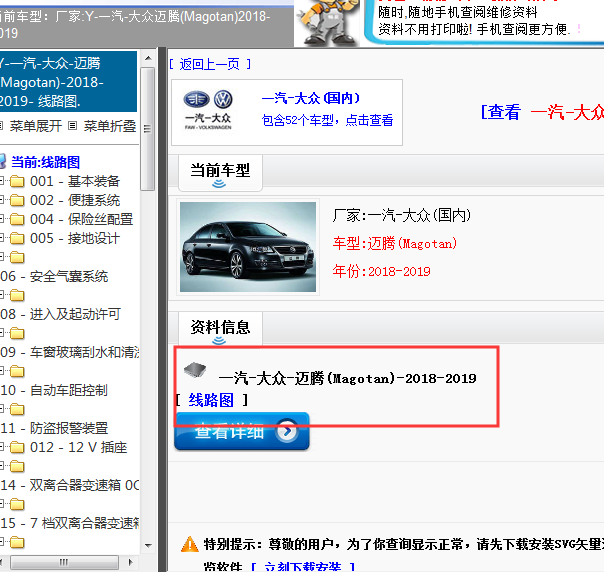Open the 线路图 link in 资料信息
This screenshot has height=572, width=604.
[211, 400]
